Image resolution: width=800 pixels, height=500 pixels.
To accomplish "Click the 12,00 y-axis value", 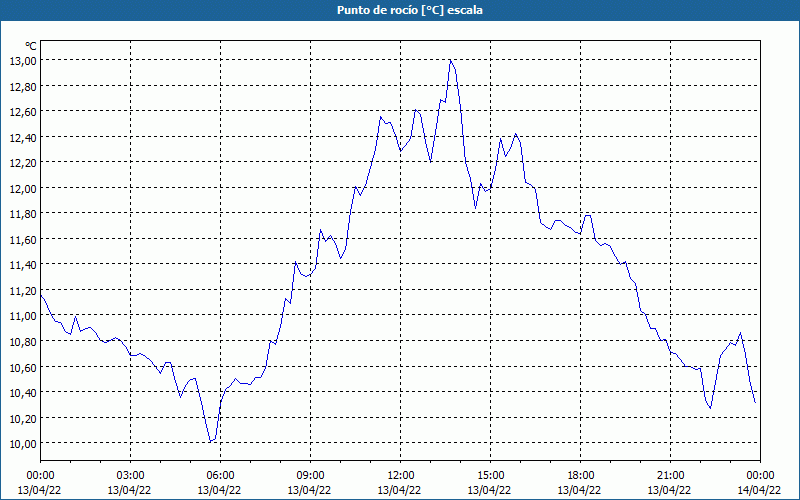I will 23,188.
